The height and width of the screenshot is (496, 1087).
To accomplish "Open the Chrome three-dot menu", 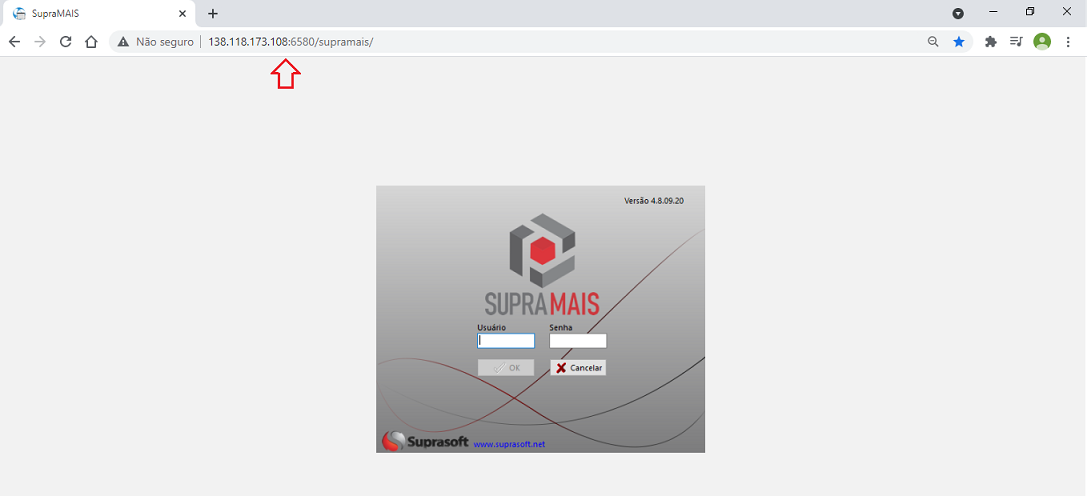I will (1068, 42).
